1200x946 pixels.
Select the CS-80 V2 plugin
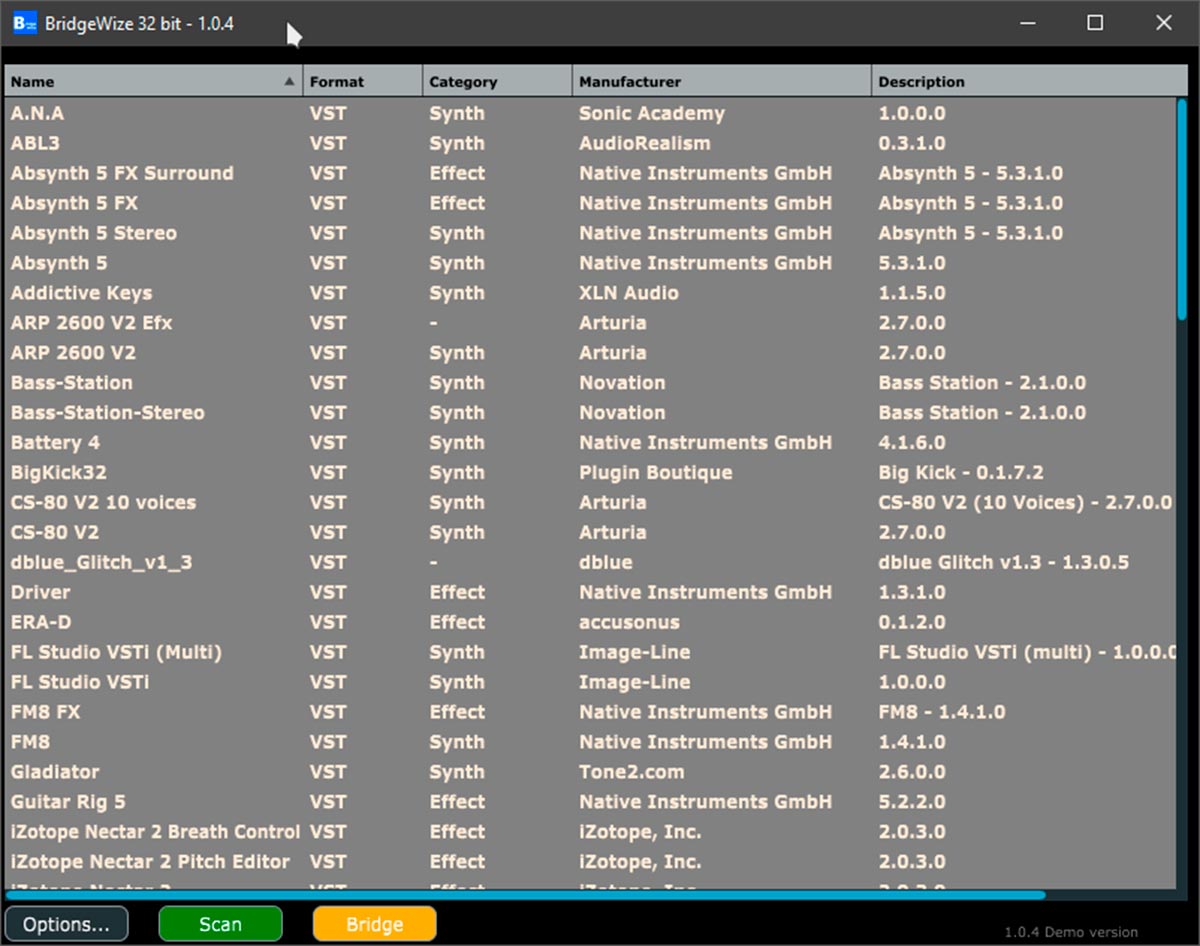[x=55, y=533]
